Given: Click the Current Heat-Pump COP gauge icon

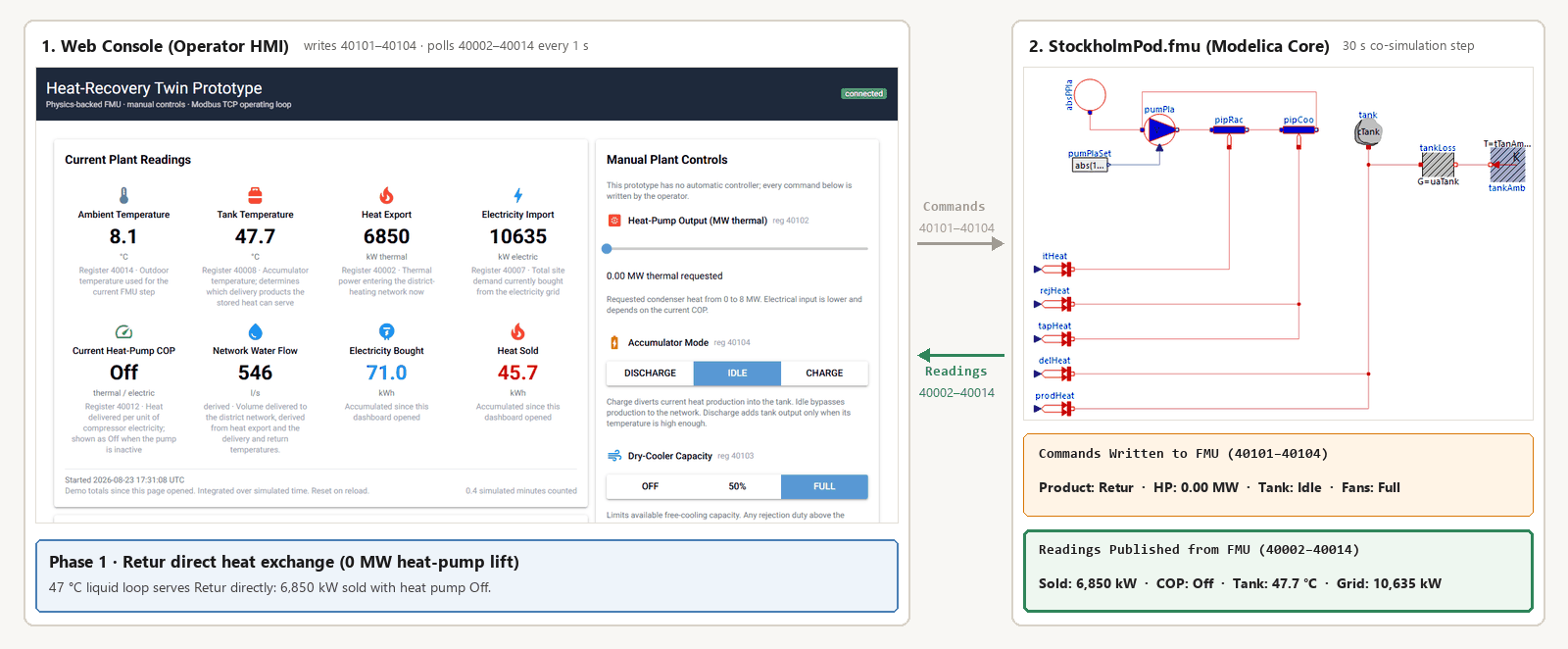Looking at the screenshot, I should click(123, 331).
